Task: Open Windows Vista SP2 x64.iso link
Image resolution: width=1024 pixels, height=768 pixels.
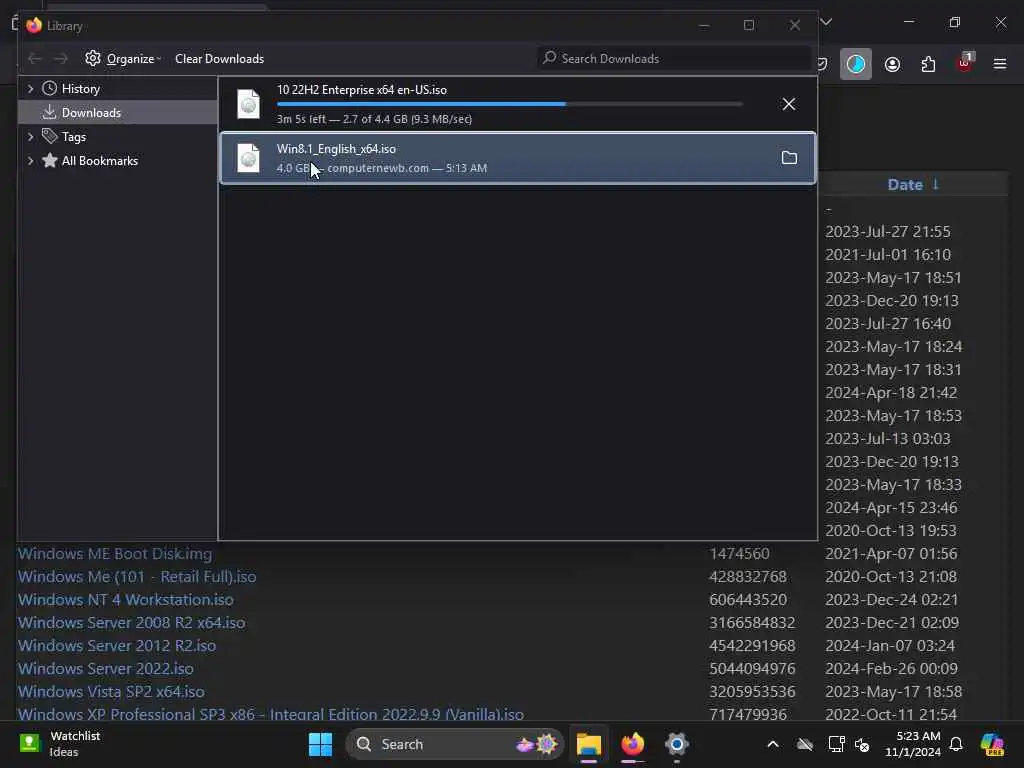Action: point(111,692)
